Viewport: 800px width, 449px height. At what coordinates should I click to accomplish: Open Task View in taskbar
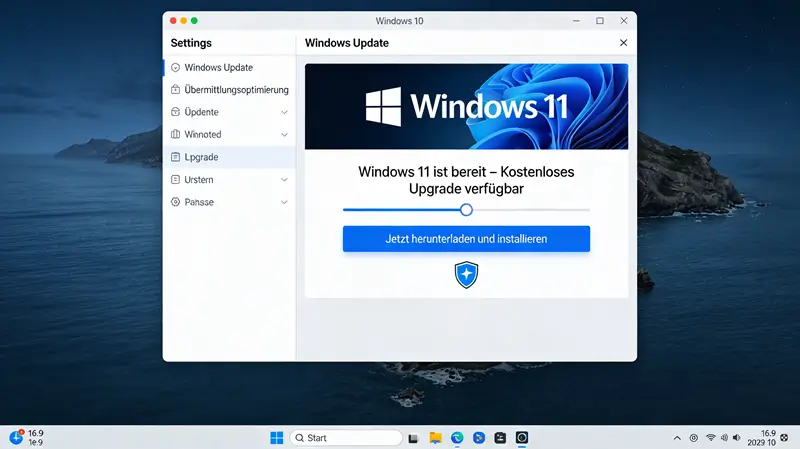click(x=413, y=438)
